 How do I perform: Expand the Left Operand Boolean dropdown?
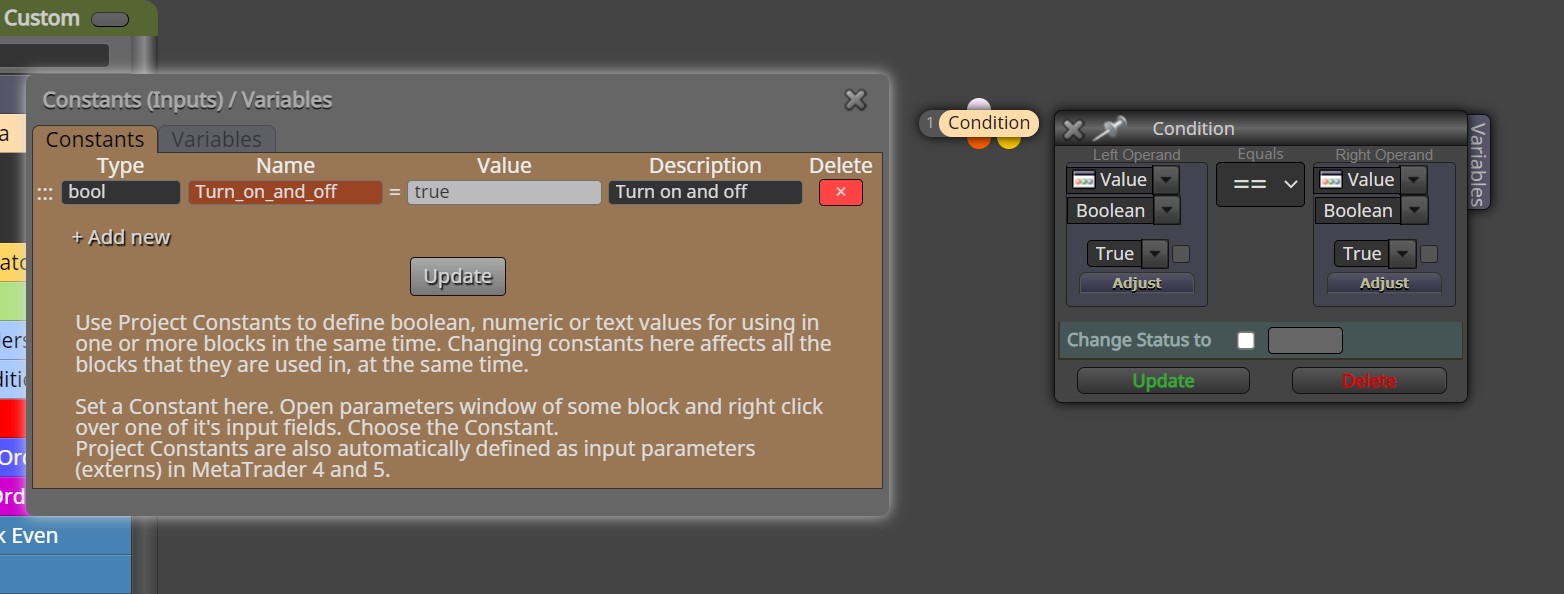tap(1166, 211)
